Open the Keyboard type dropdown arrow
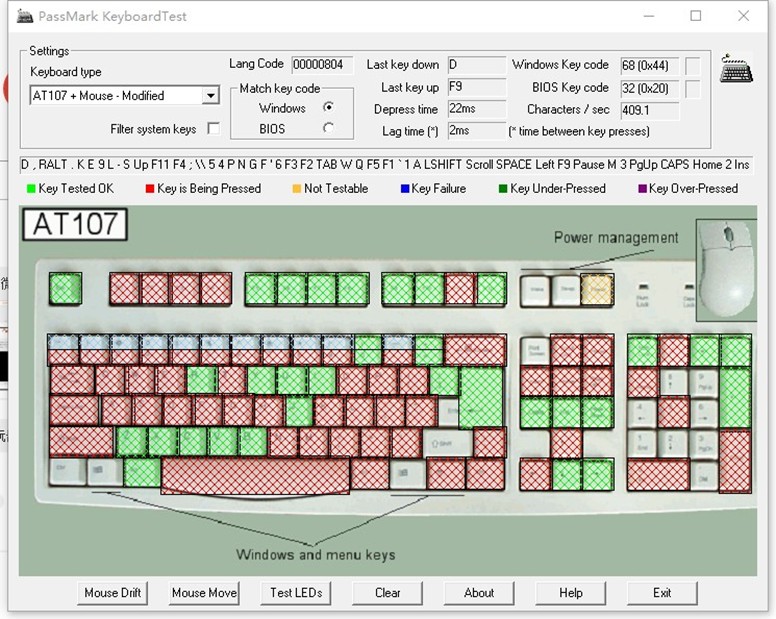This screenshot has height=619, width=776. coord(210,95)
